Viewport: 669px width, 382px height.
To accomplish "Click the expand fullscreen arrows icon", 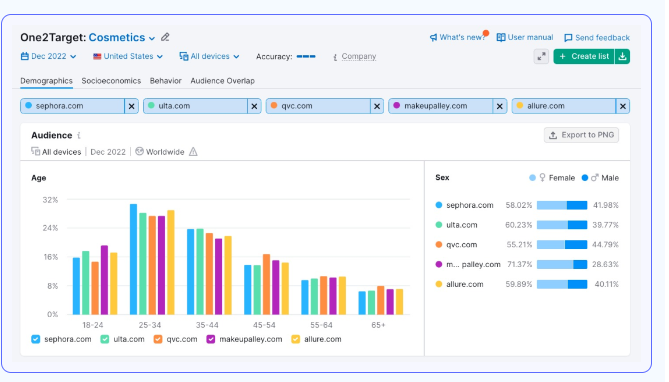I will (x=541, y=56).
